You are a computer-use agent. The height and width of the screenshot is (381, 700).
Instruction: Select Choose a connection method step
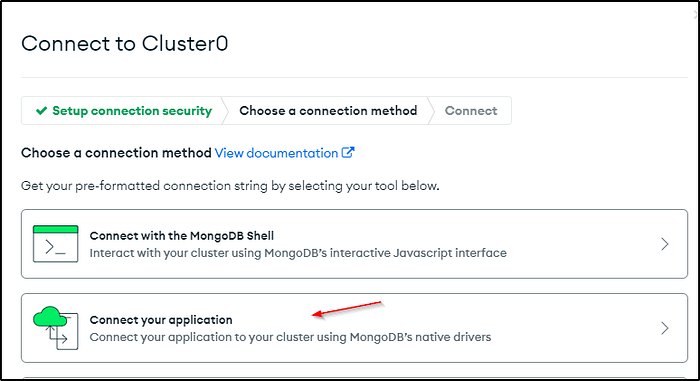tap(328, 111)
